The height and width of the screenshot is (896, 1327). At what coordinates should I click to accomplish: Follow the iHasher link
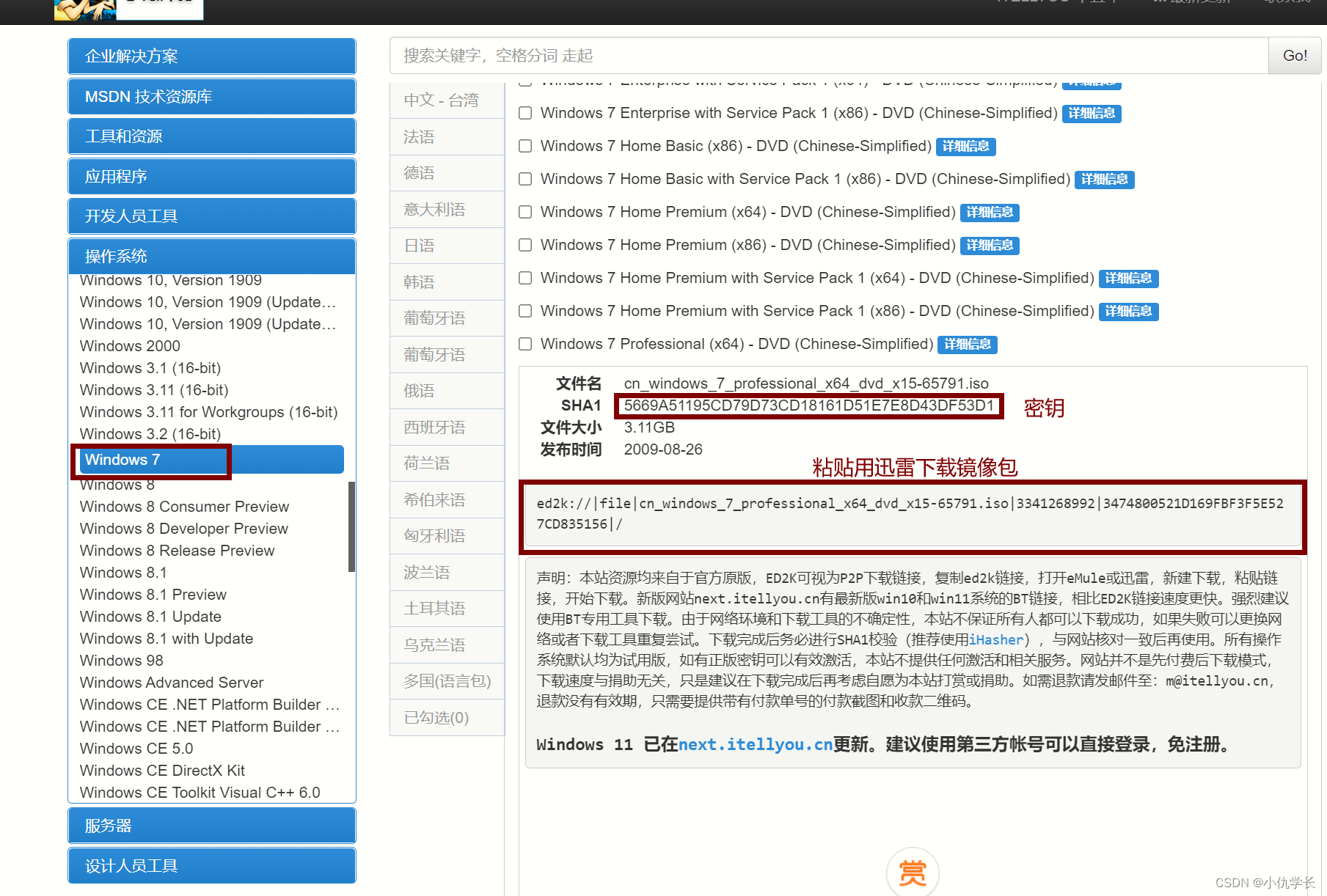996,640
